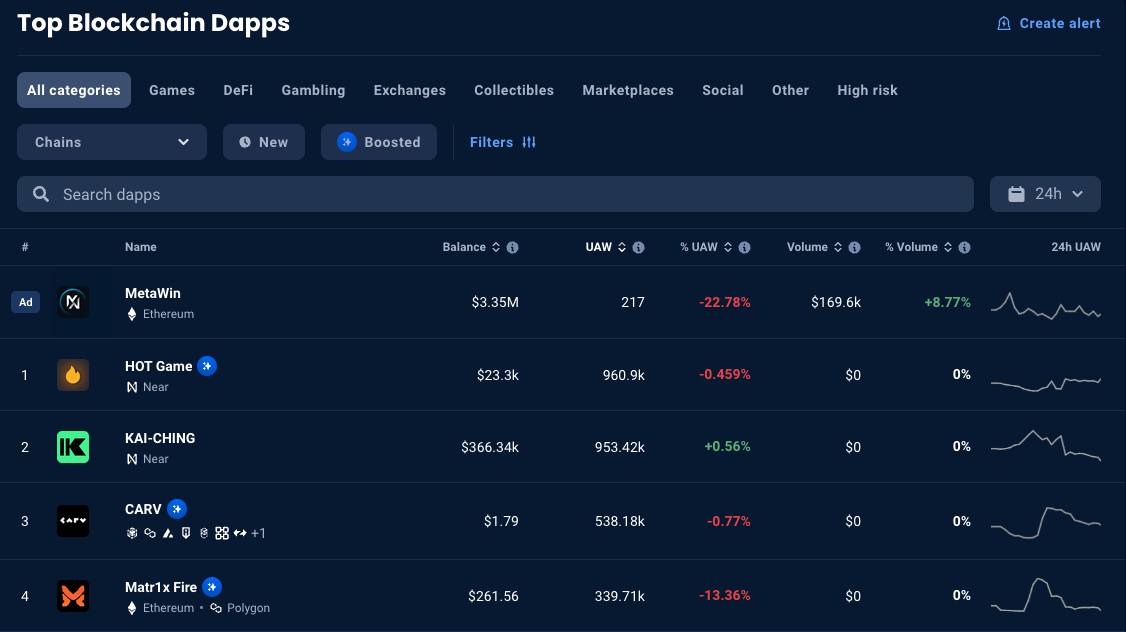
Task: Open the Filters panel
Action: [503, 142]
